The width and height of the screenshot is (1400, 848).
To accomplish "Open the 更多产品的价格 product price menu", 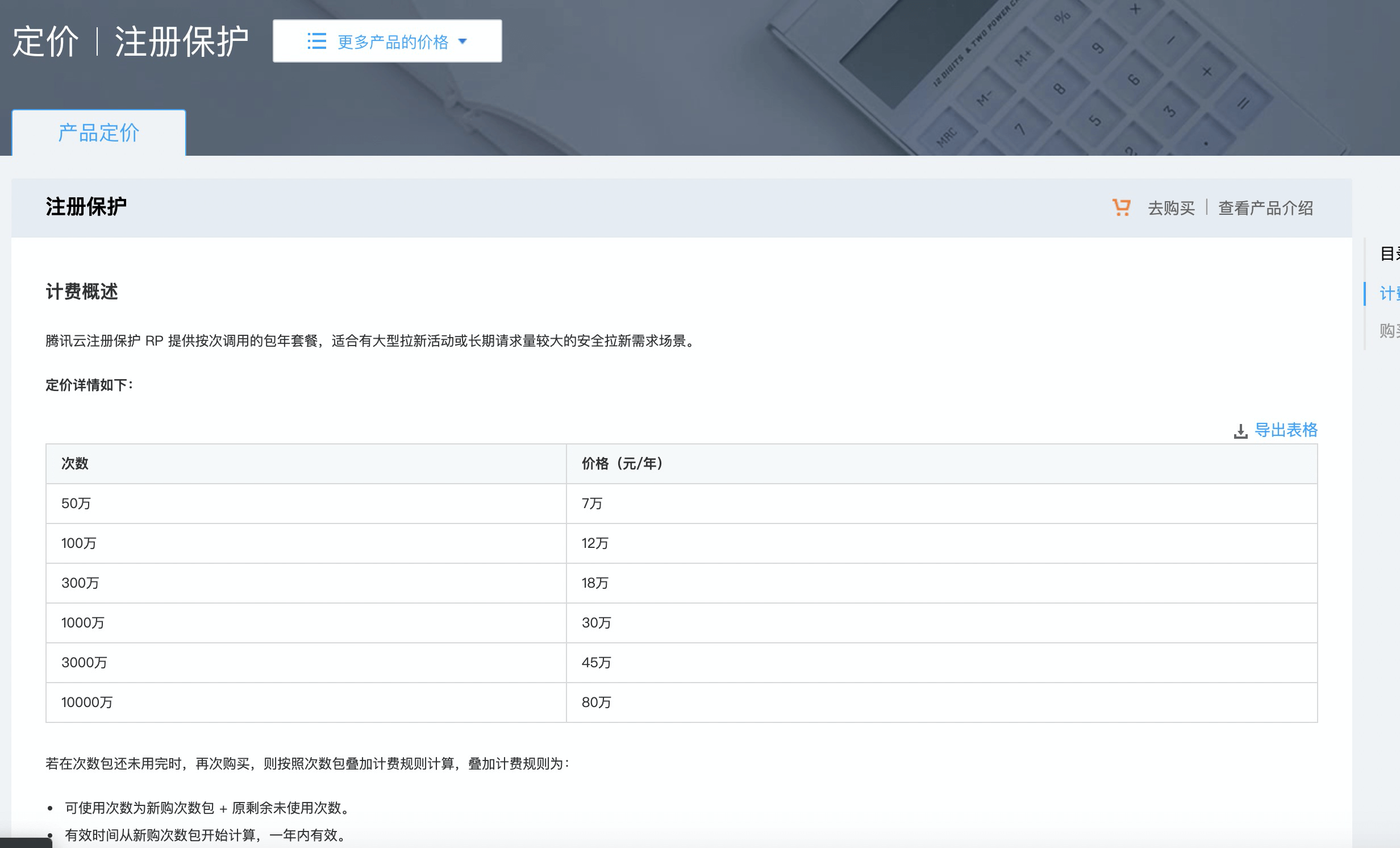I will pos(392,41).
